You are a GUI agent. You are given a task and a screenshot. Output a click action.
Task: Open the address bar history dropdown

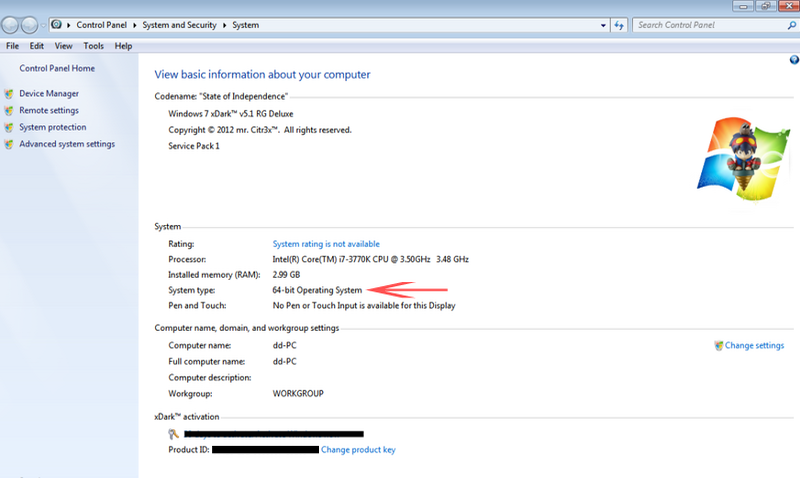pyautogui.click(x=603, y=25)
